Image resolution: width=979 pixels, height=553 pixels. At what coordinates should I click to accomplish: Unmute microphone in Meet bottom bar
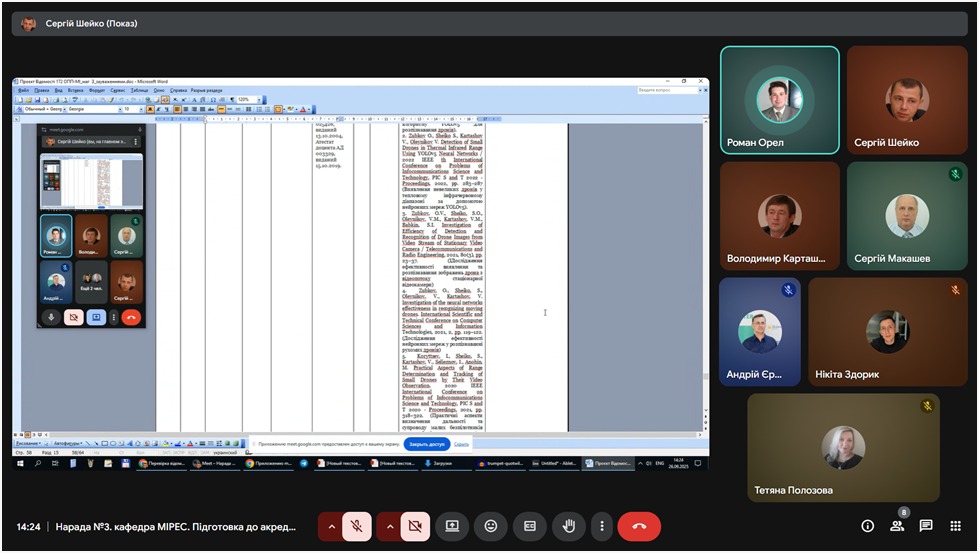click(x=357, y=526)
